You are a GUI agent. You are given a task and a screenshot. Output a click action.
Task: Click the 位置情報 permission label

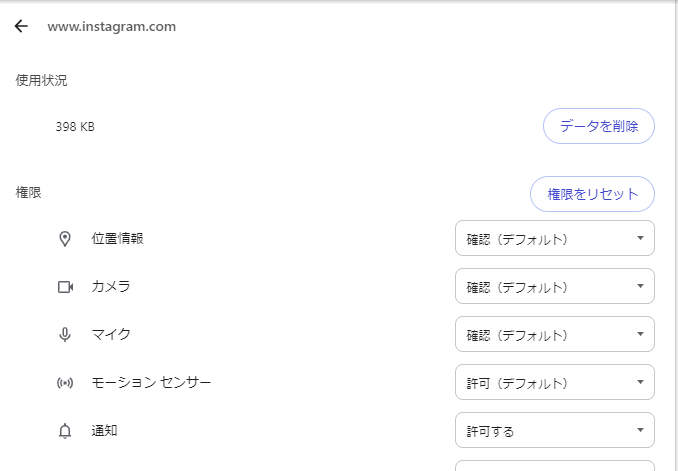(x=117, y=238)
